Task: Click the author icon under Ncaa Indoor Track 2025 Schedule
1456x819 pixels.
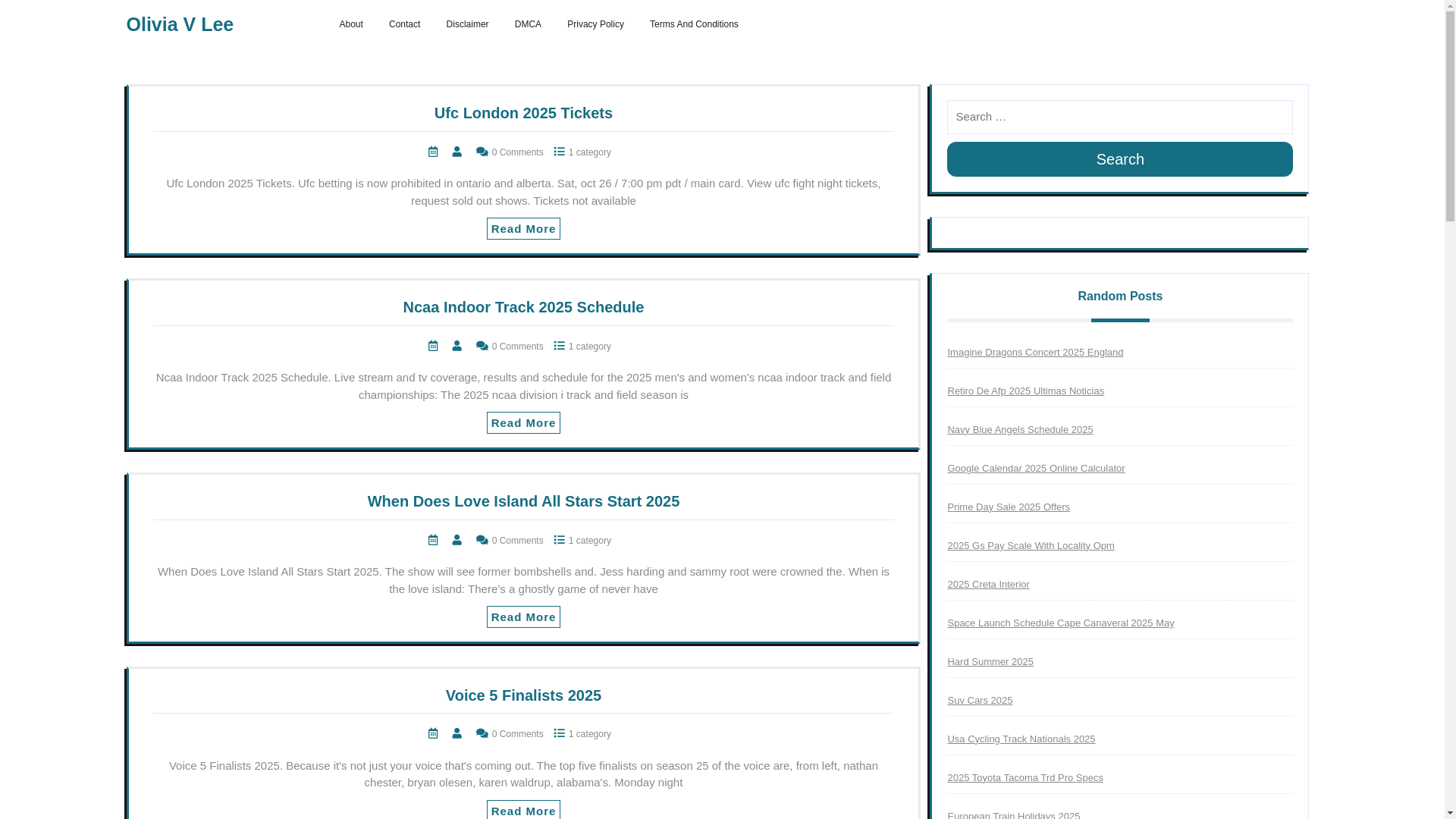Action: click(457, 346)
